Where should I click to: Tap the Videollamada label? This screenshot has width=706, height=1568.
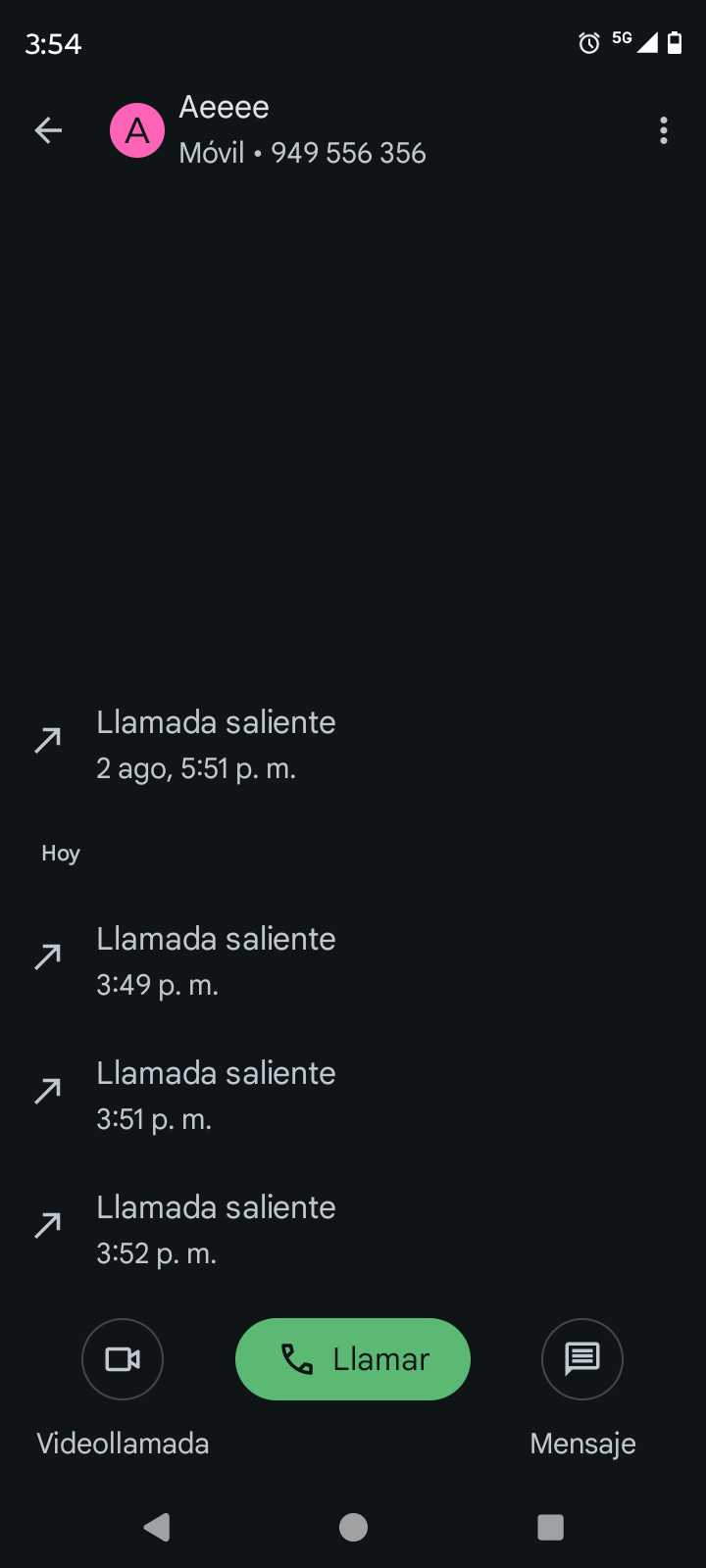click(123, 1444)
